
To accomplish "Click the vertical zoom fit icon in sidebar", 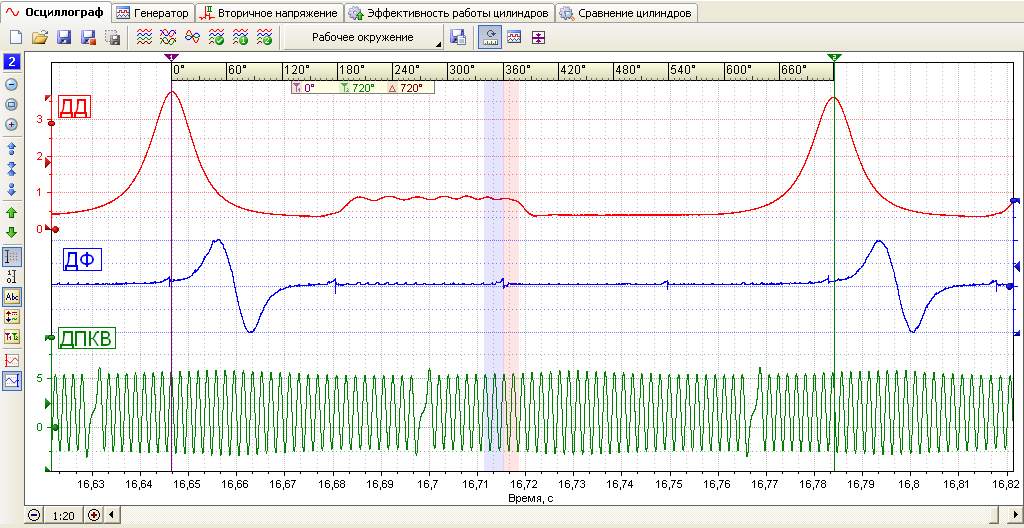I will [x=12, y=105].
